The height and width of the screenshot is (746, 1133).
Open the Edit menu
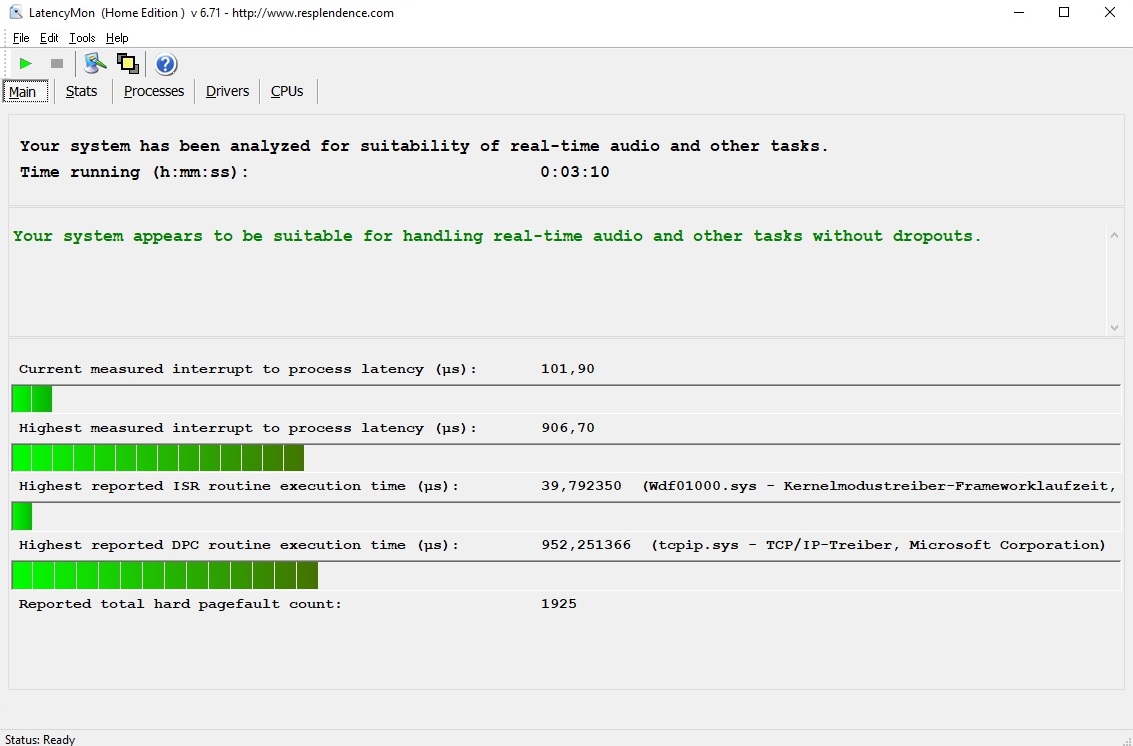tap(49, 38)
